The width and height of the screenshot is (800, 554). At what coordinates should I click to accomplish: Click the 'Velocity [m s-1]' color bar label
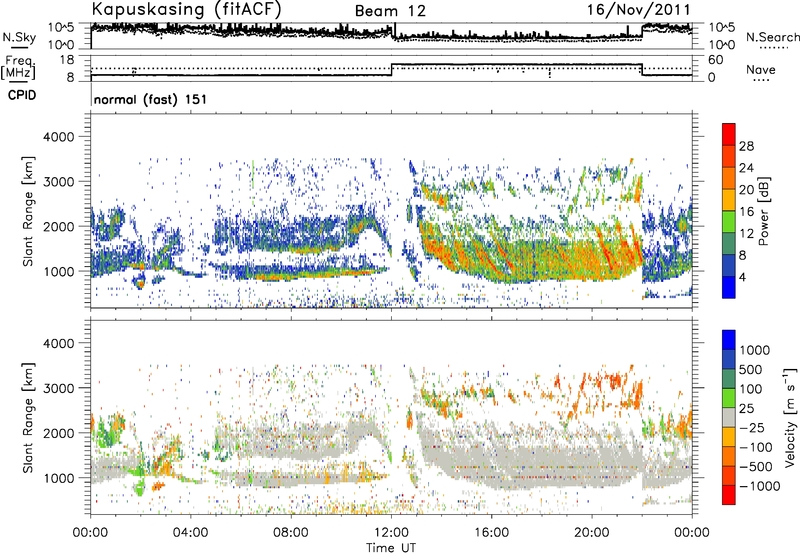[790, 417]
